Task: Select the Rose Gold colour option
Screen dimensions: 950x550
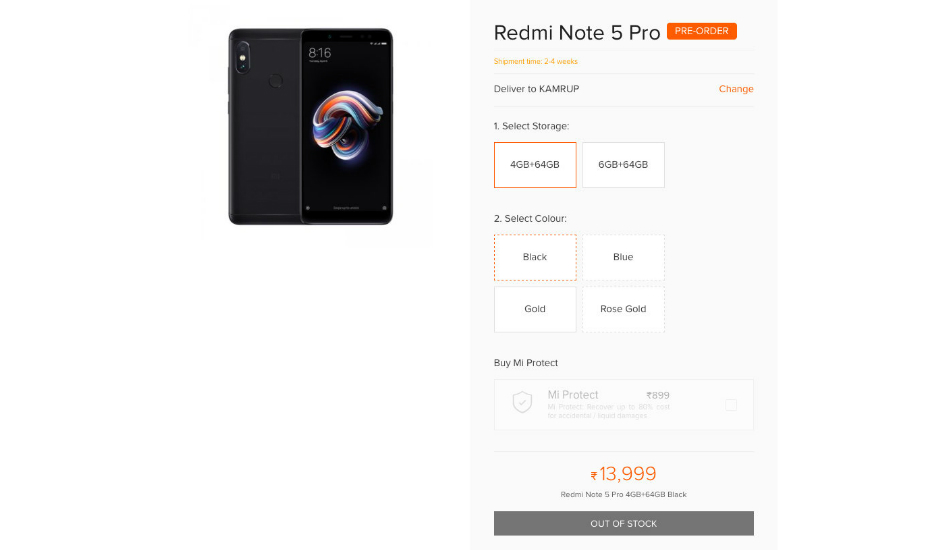Action: [623, 309]
